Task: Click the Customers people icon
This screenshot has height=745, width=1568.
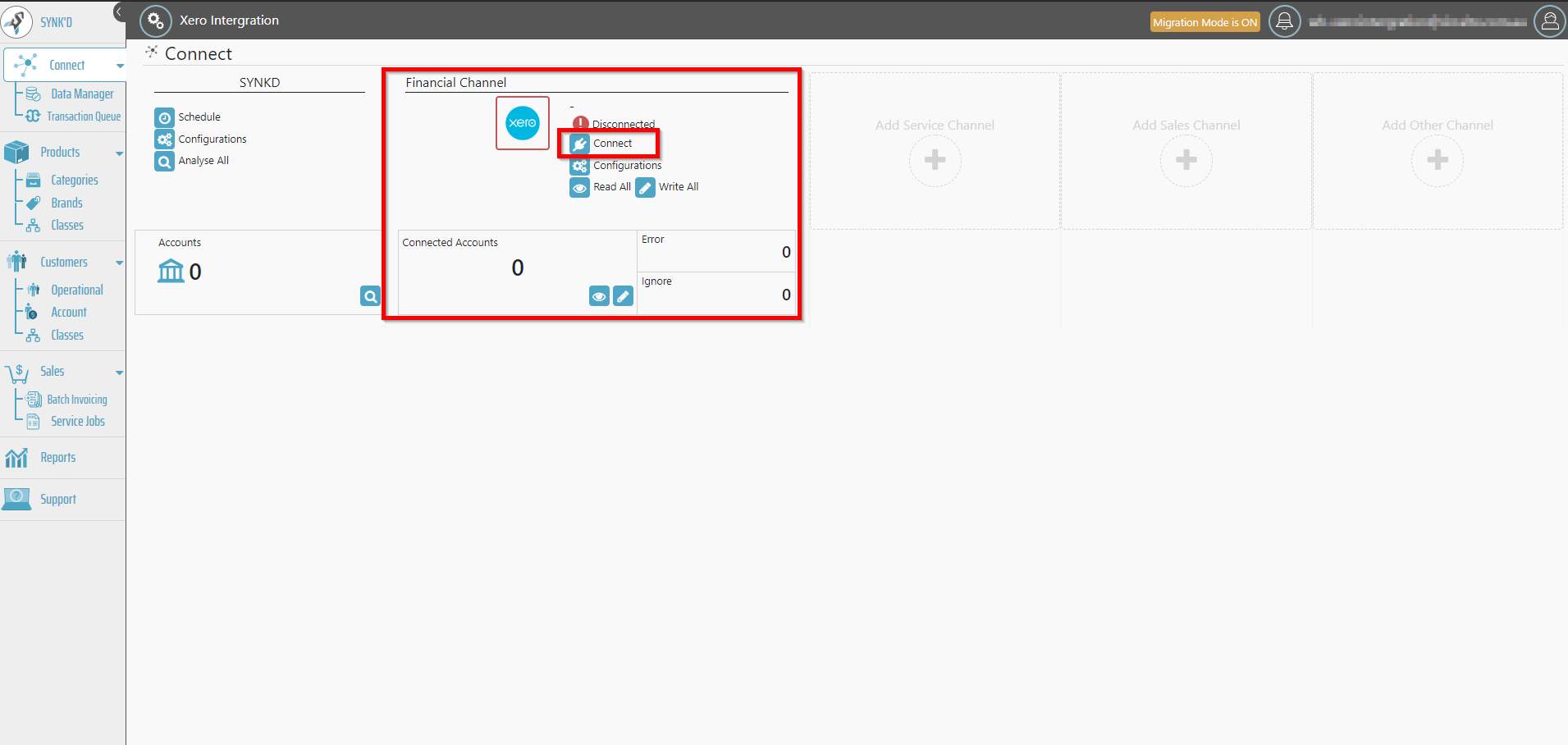Action: tap(16, 262)
